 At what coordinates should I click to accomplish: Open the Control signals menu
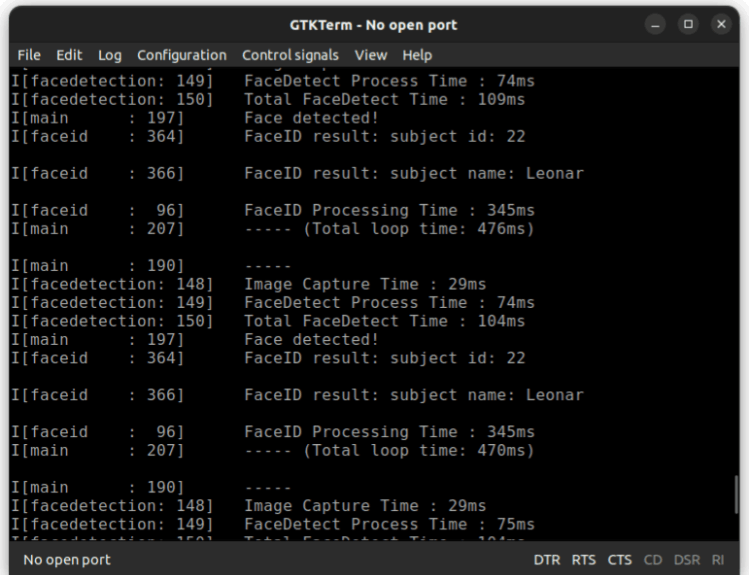pyautogui.click(x=290, y=55)
